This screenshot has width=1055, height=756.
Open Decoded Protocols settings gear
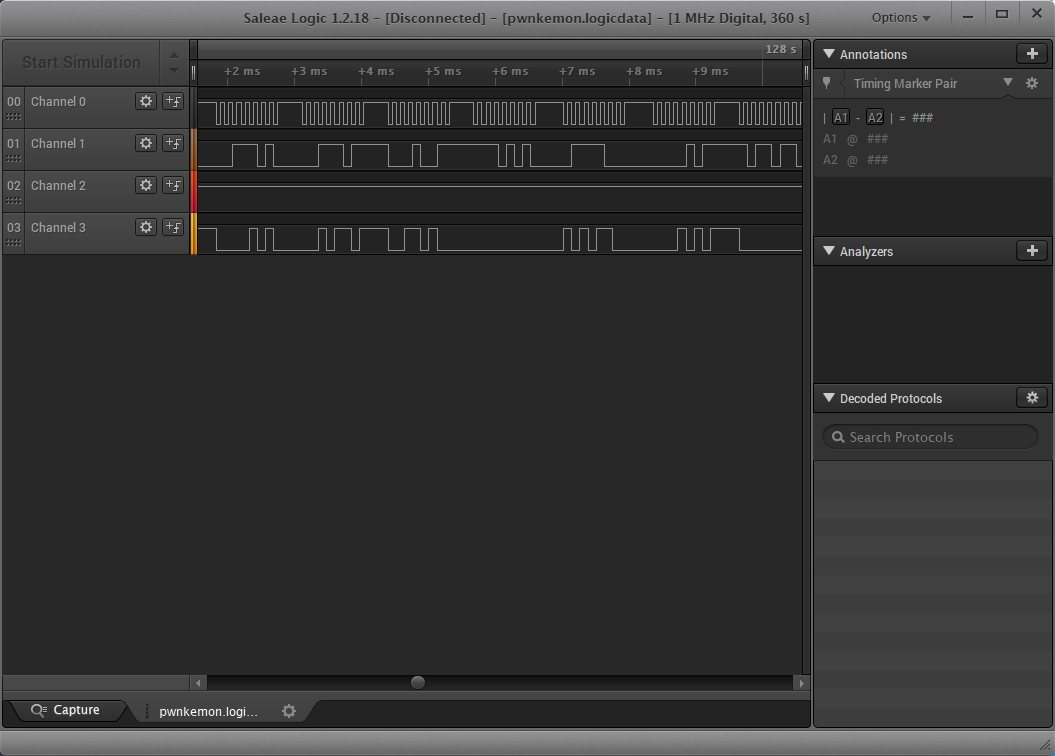(x=1032, y=398)
